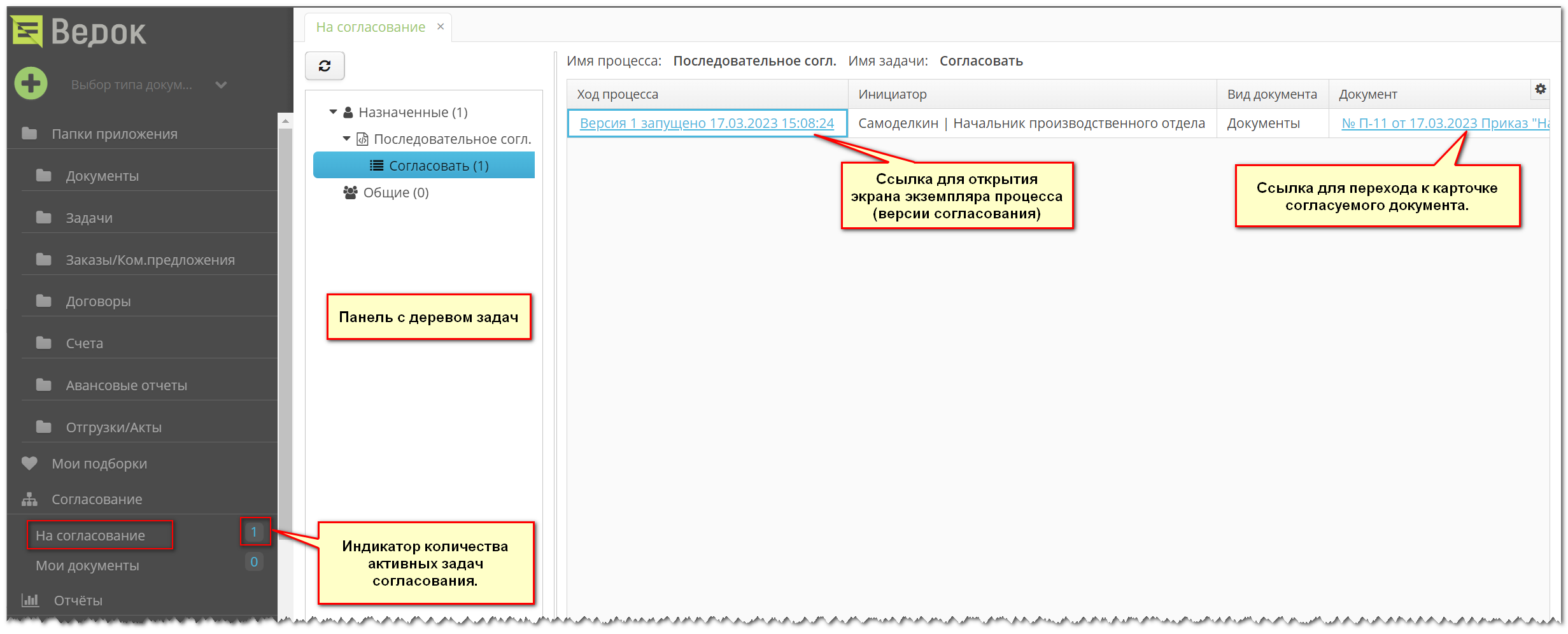Select Мои документы in the sidebar menu

[87, 565]
